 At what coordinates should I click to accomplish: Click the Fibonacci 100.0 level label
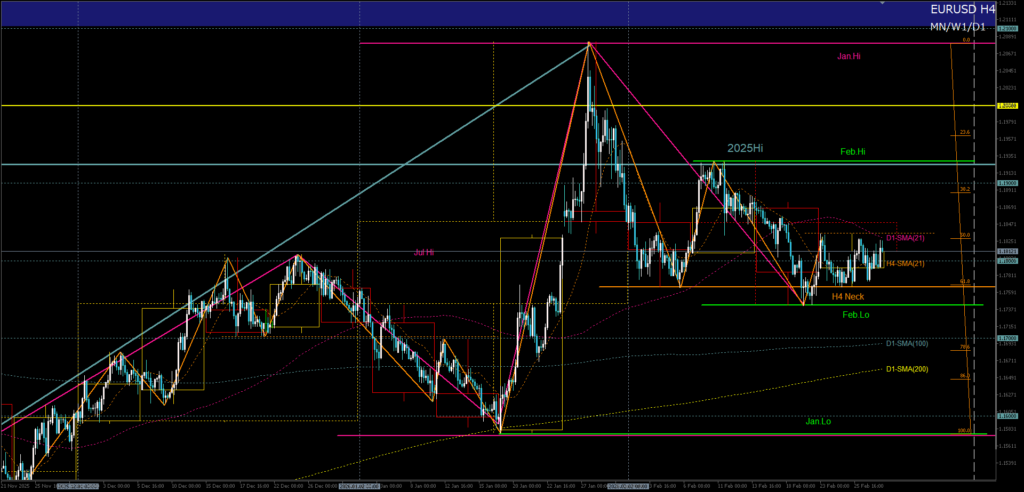click(x=964, y=431)
